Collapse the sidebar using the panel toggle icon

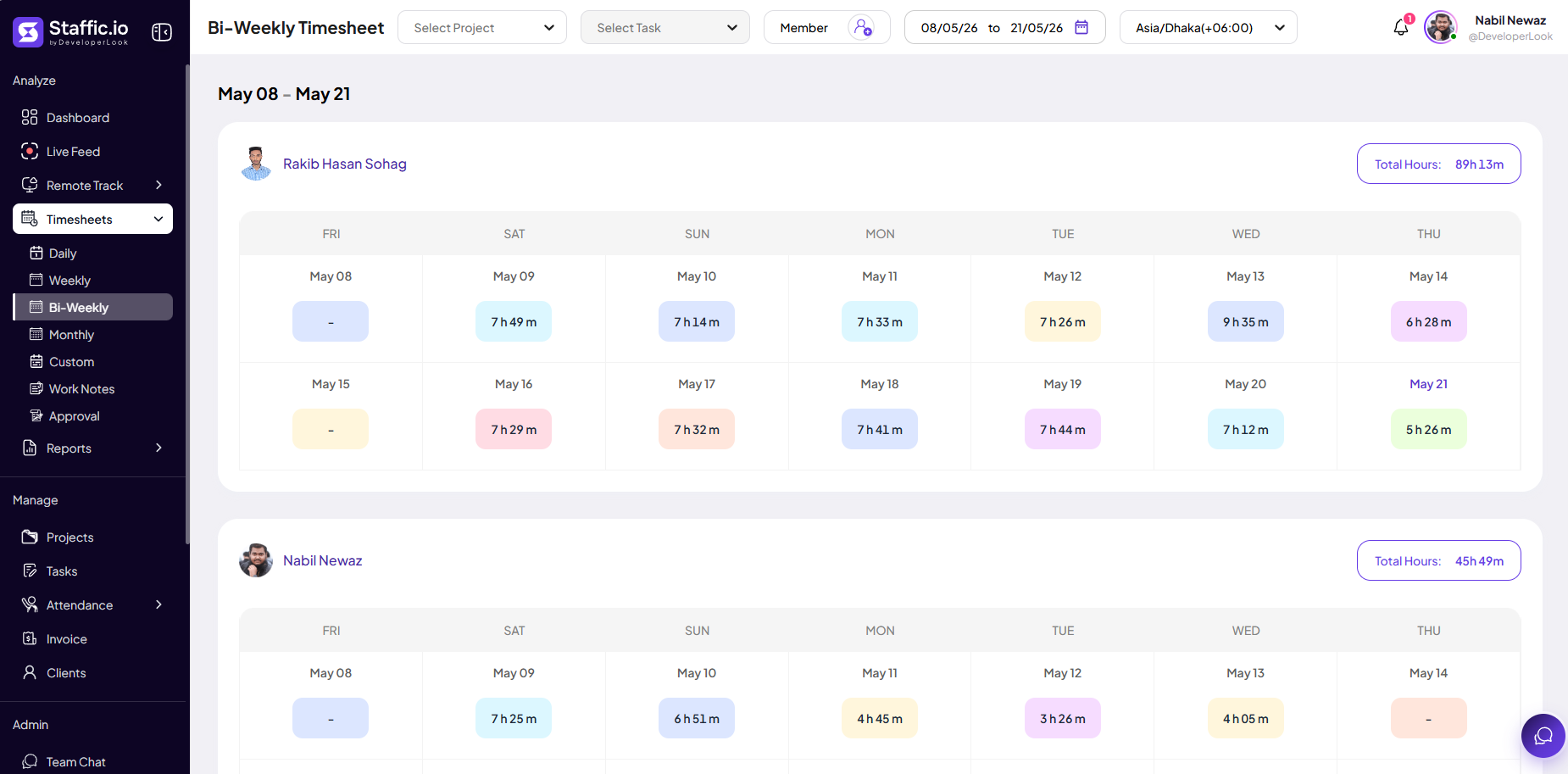pyautogui.click(x=162, y=32)
